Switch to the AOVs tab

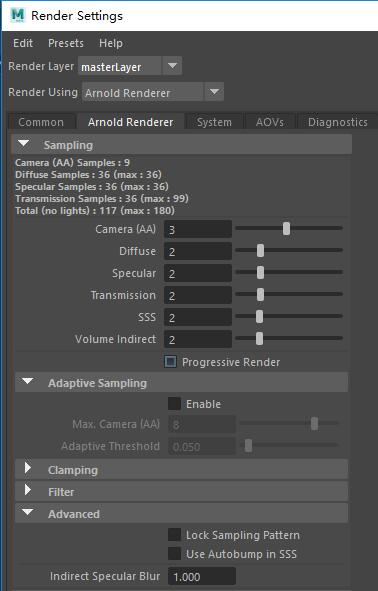tap(270, 122)
